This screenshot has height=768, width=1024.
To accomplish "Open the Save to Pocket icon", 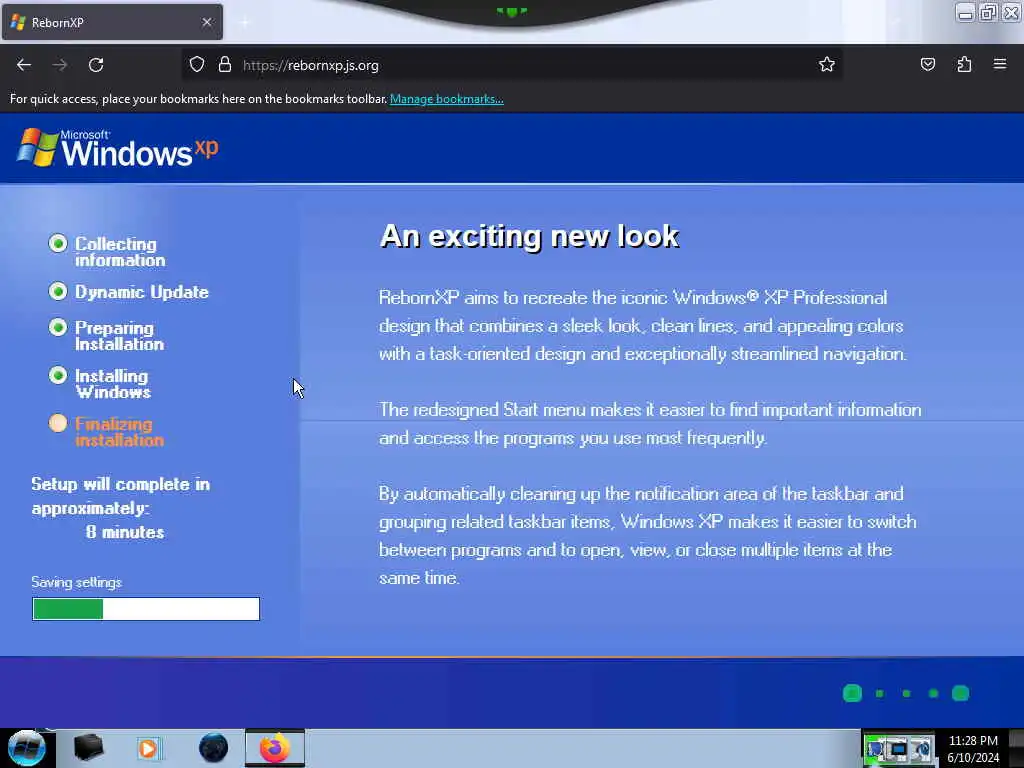I will pyautogui.click(x=927, y=64).
